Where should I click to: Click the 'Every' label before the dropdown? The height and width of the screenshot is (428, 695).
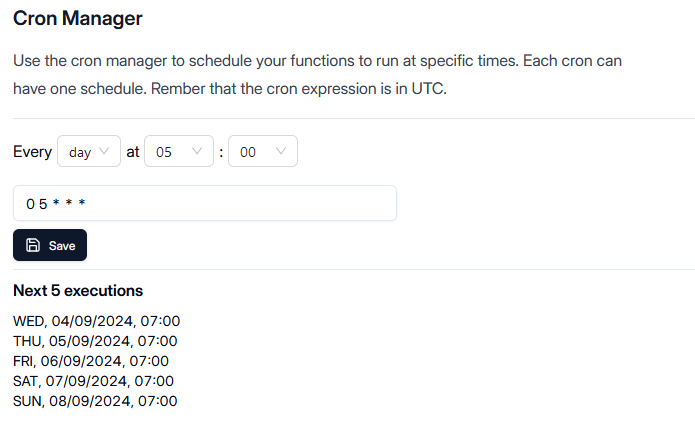(32, 152)
